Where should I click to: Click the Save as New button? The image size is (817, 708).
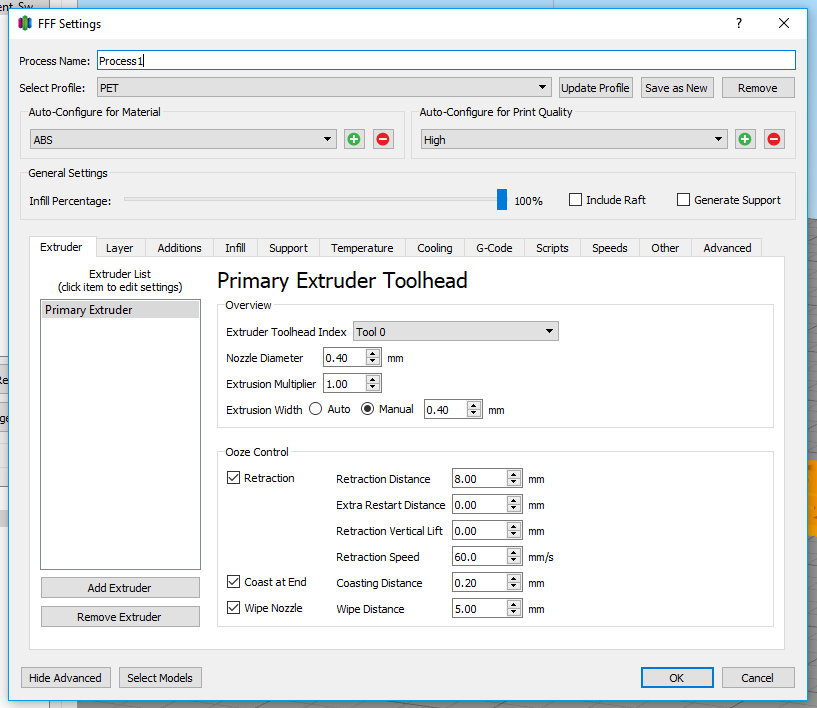click(x=676, y=88)
